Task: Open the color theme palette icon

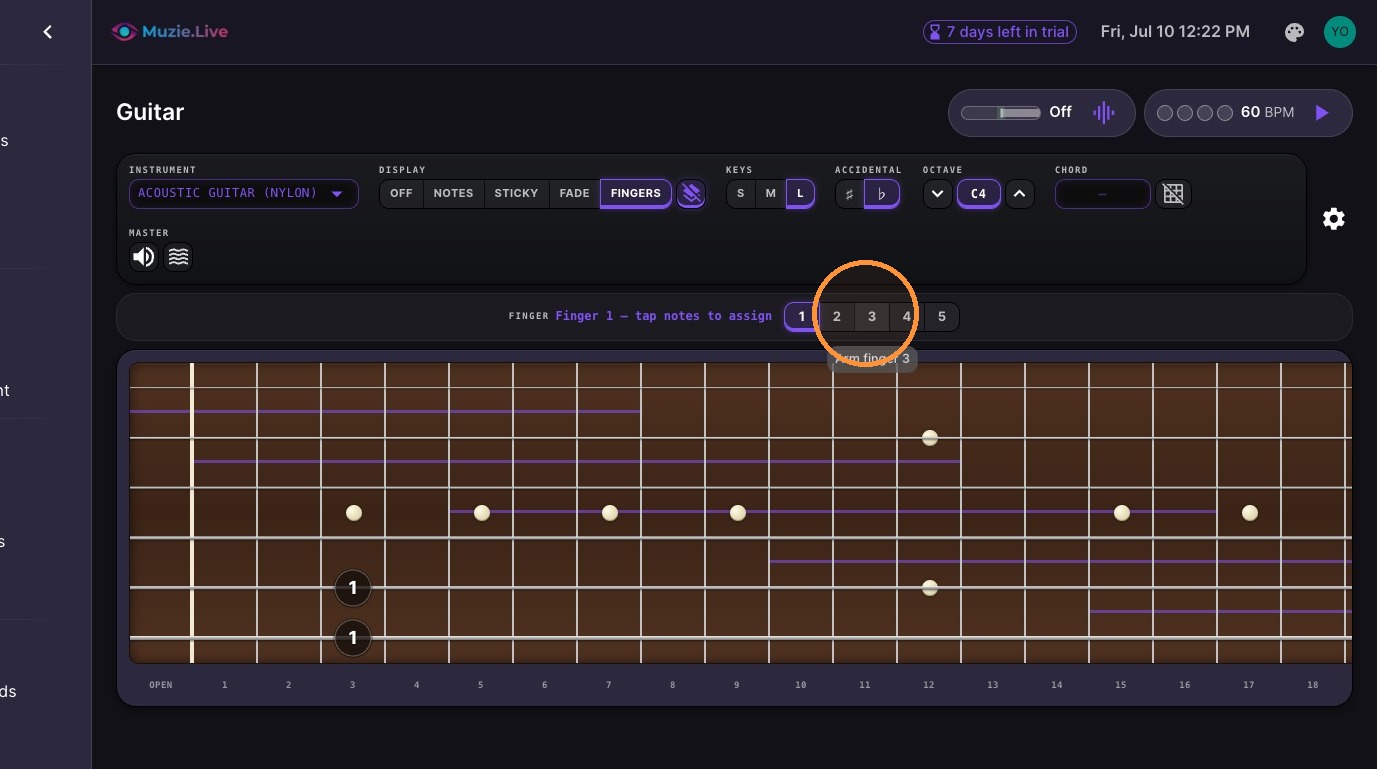Action: click(1294, 32)
